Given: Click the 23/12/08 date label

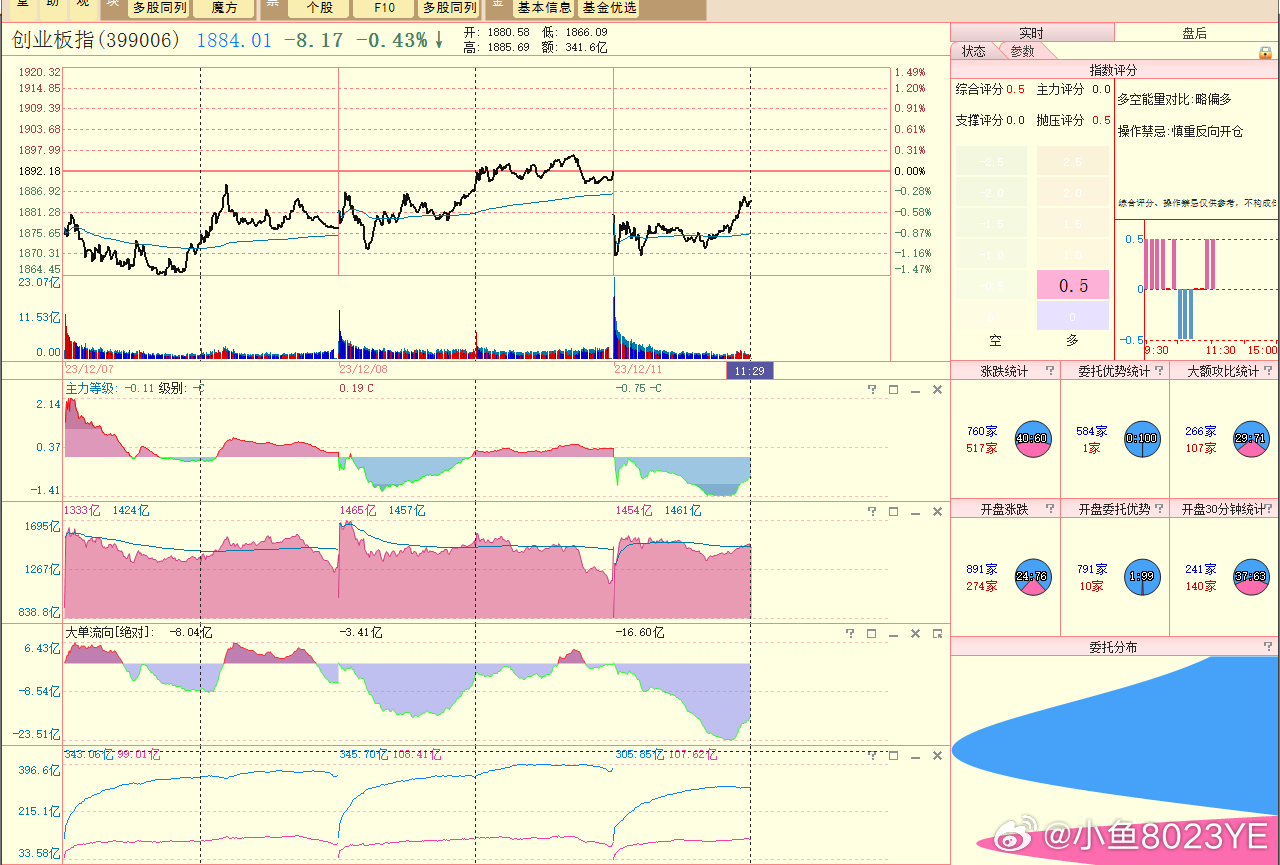Looking at the screenshot, I should point(363,369).
